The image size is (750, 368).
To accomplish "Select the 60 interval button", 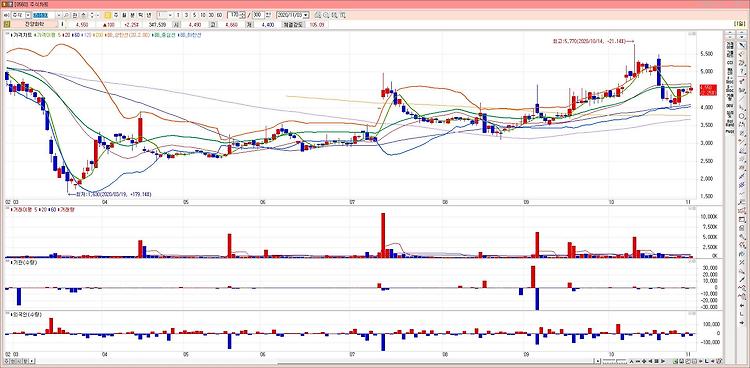I will [219, 15].
